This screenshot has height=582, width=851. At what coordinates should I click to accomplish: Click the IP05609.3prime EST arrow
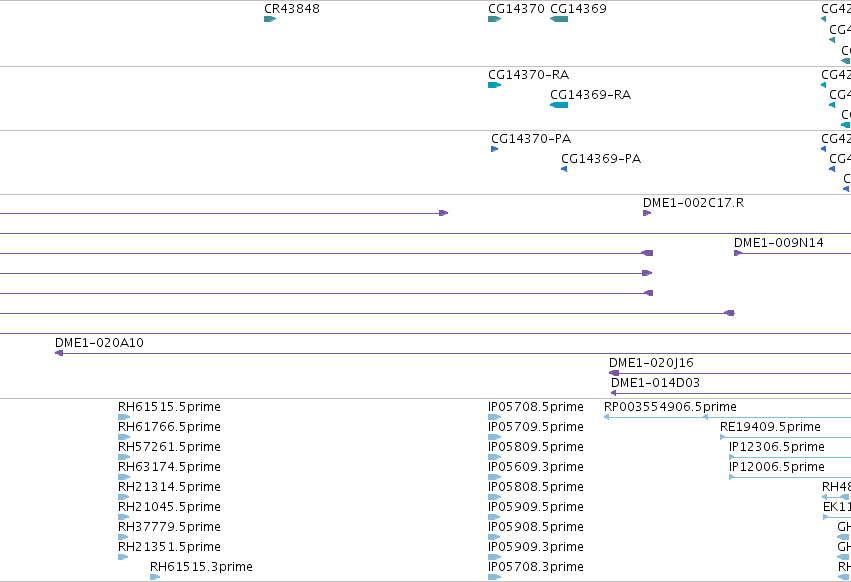coord(494,477)
